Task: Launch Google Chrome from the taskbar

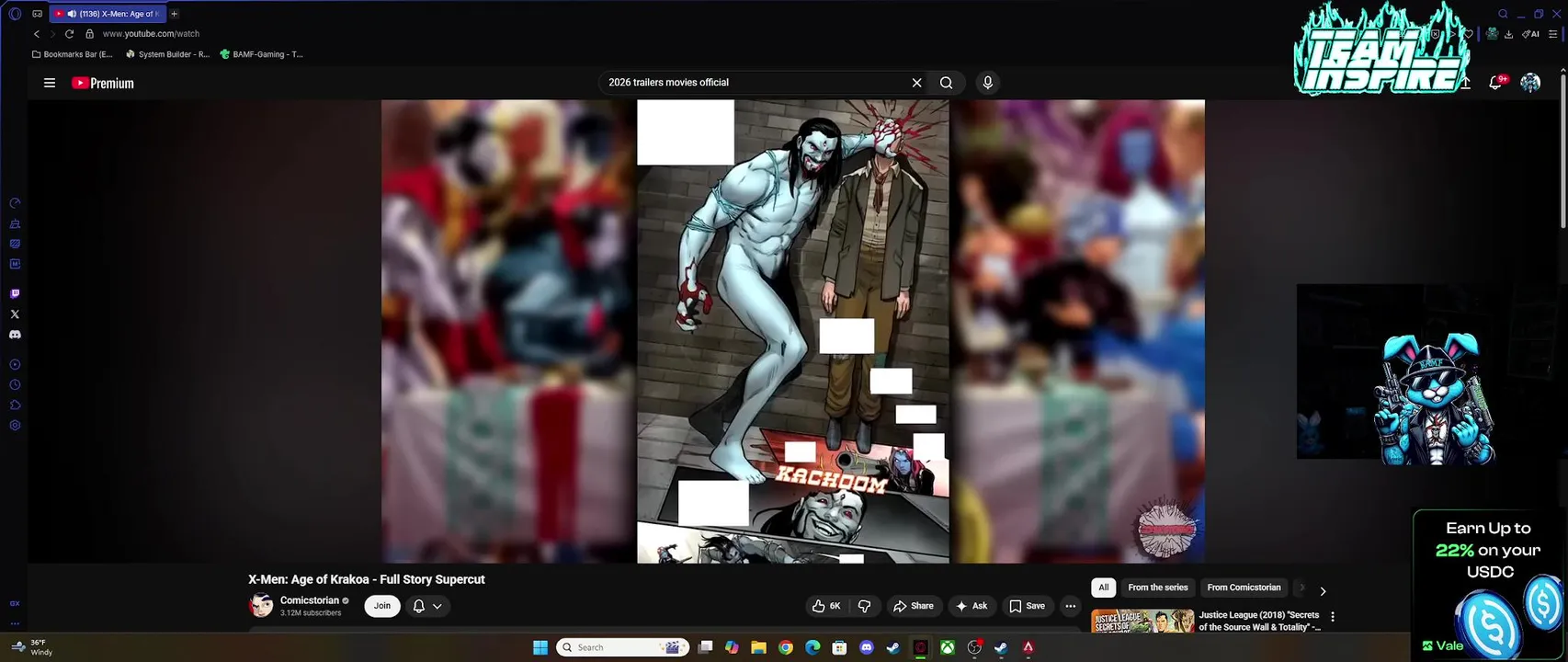Action: tap(786, 647)
